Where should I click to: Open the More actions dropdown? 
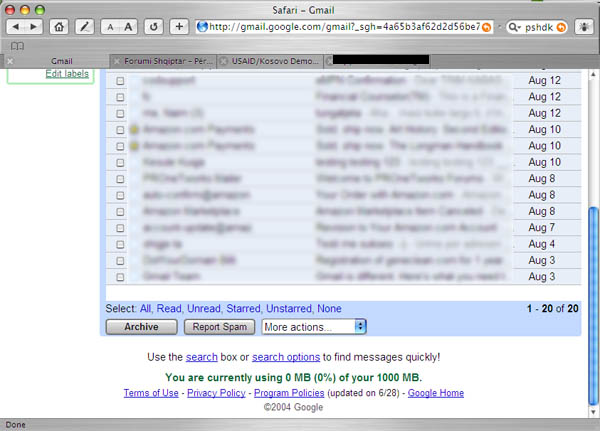314,327
